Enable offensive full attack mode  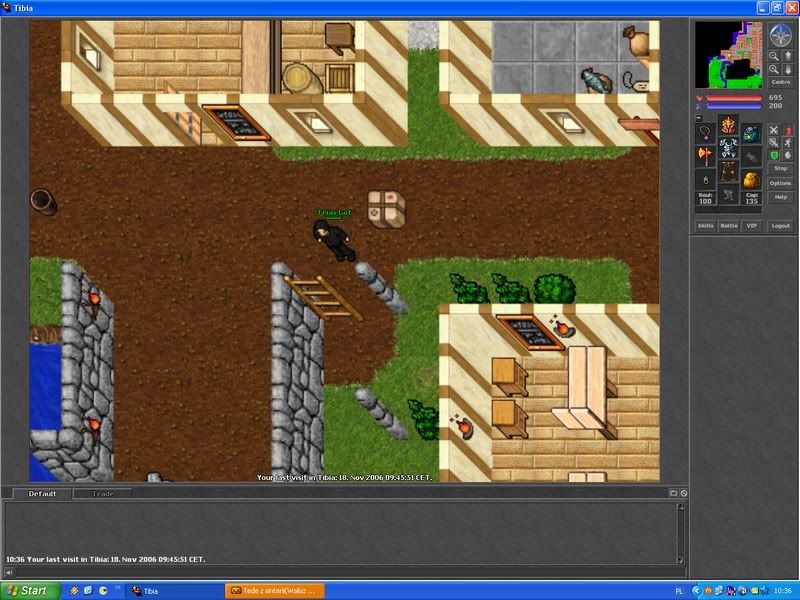[x=773, y=131]
